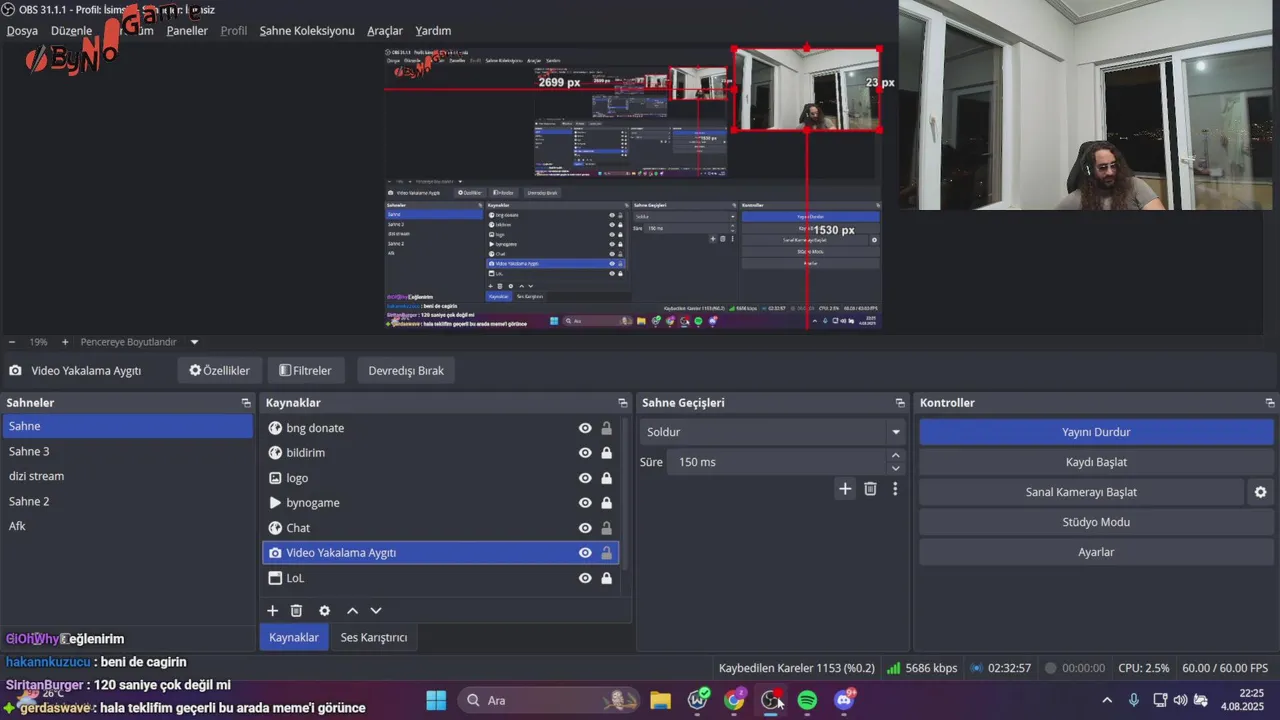Viewport: 1280px width, 720px height.
Task: Move selected source down with arrow
Action: [376, 611]
